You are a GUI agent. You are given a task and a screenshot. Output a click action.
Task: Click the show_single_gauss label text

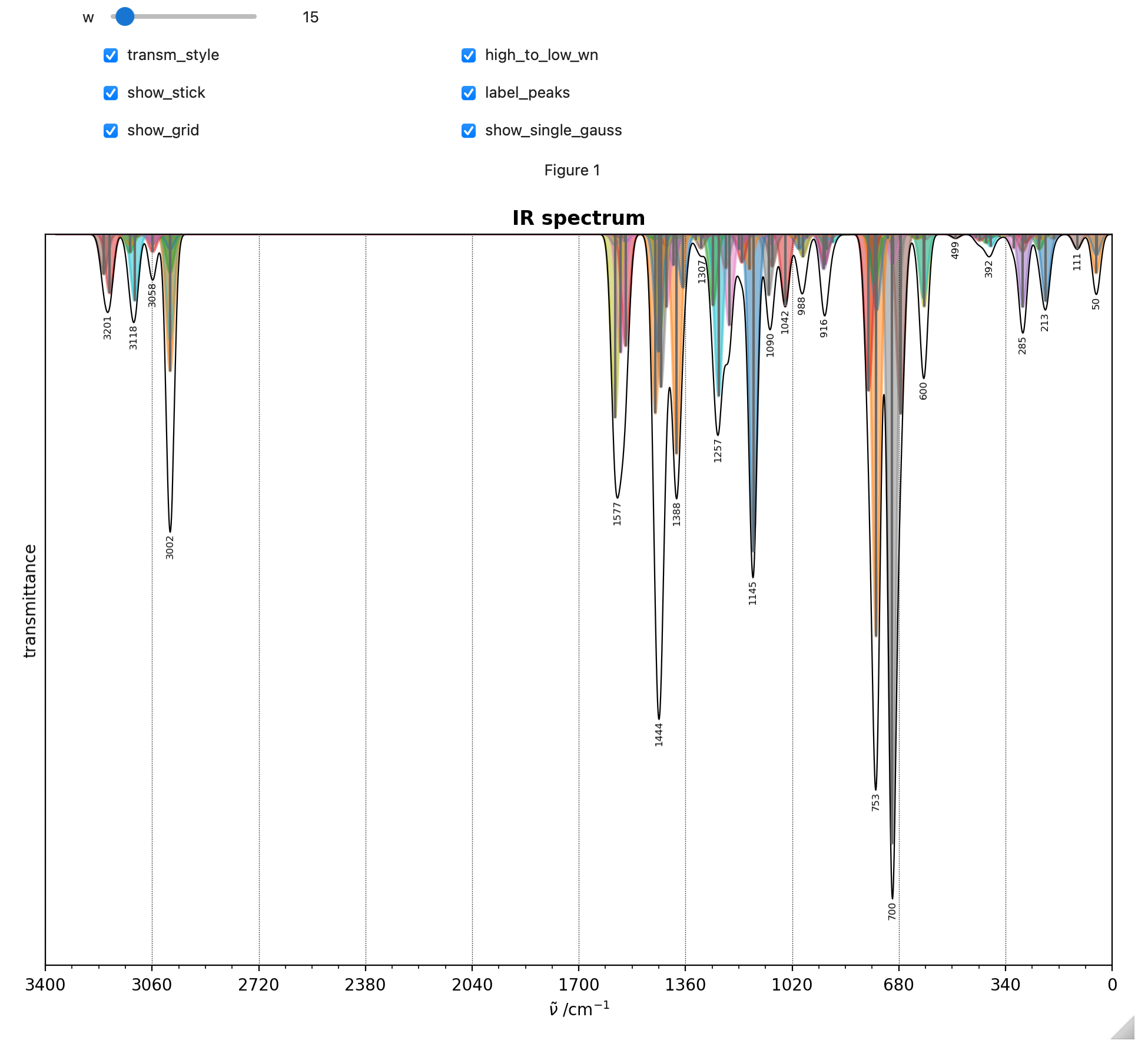[553, 131]
